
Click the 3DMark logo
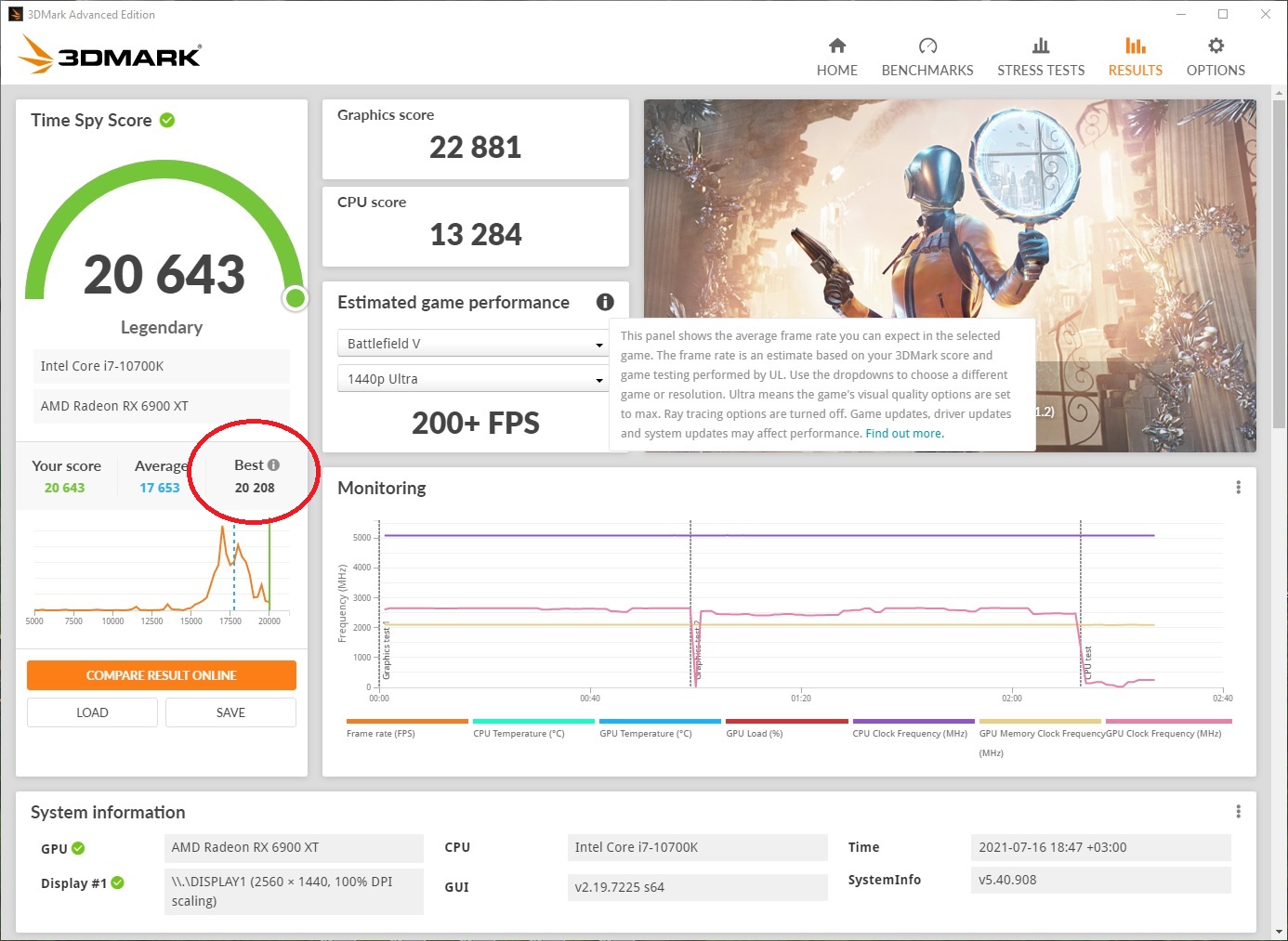pyautogui.click(x=111, y=54)
